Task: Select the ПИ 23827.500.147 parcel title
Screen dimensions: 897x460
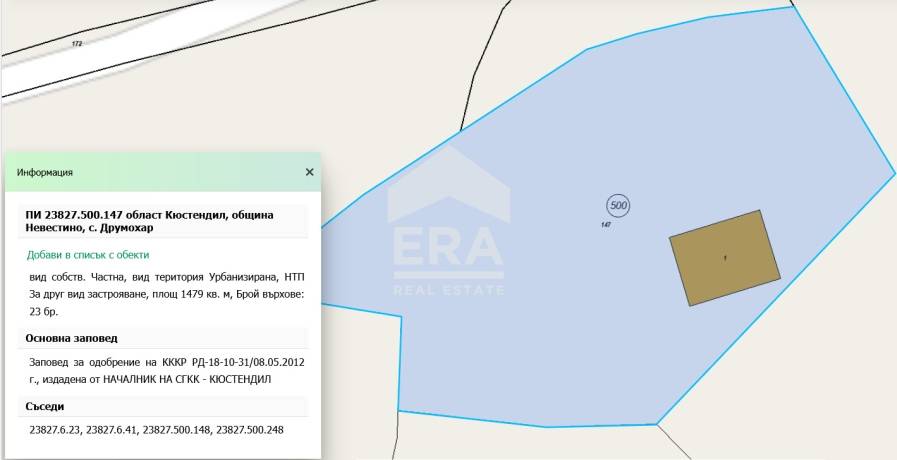Action: pos(149,221)
